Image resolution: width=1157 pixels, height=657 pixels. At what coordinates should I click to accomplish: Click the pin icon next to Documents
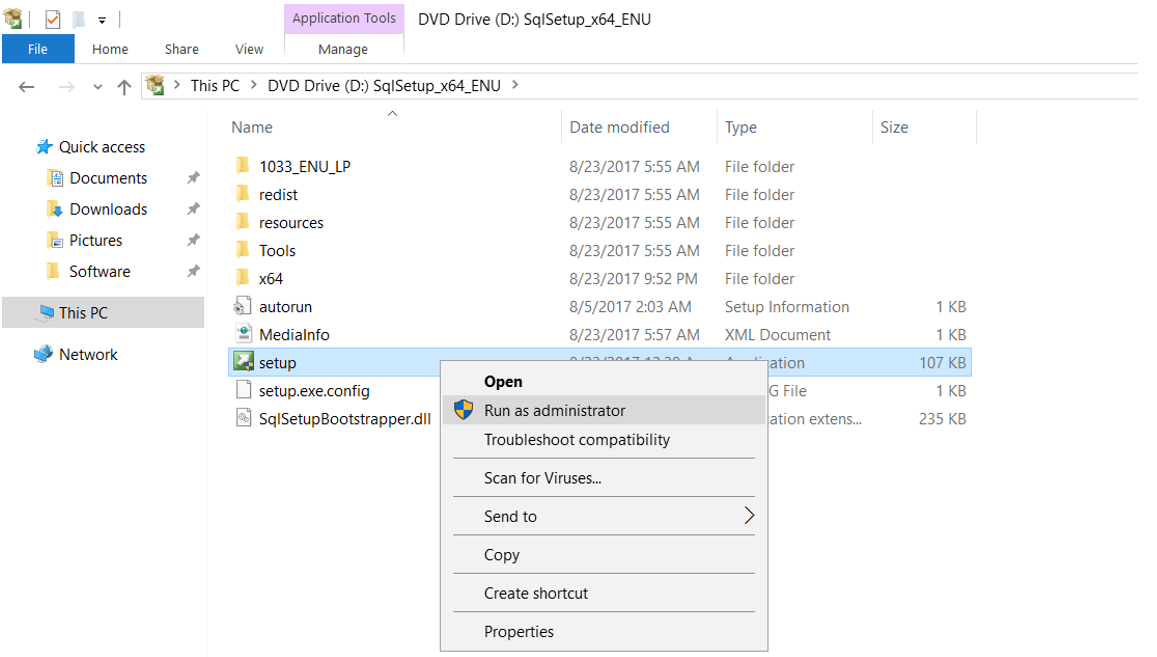(193, 178)
